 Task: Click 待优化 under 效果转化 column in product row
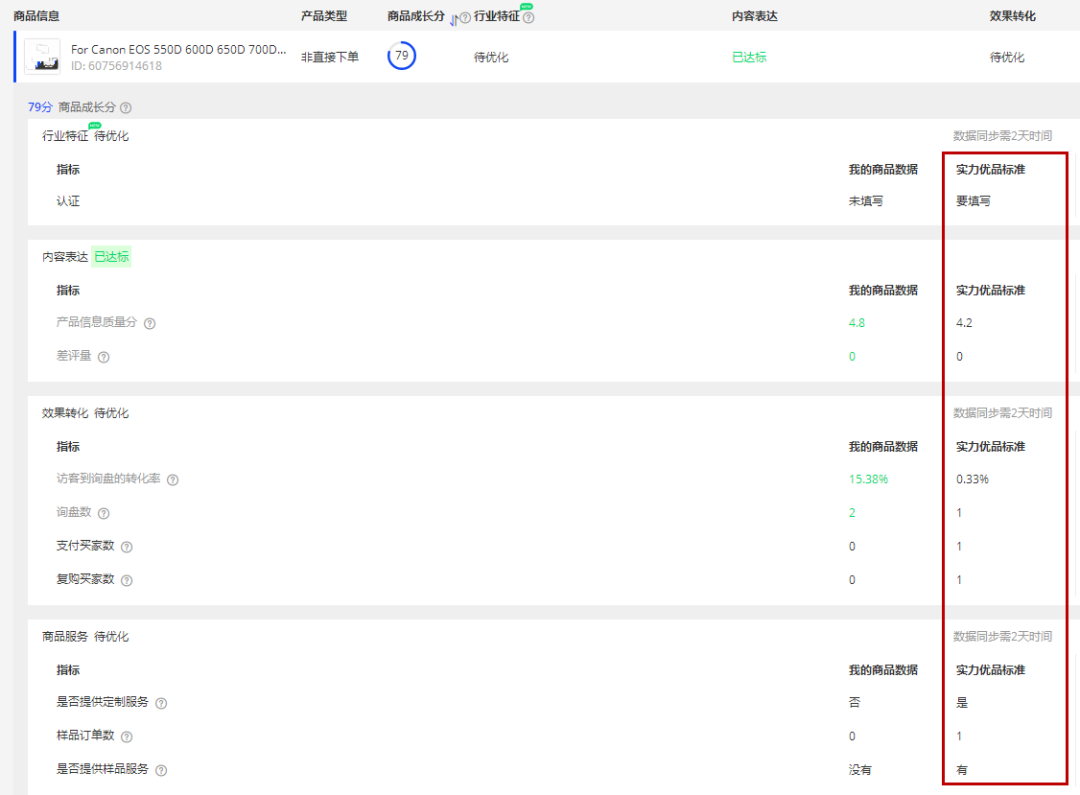coord(1007,57)
